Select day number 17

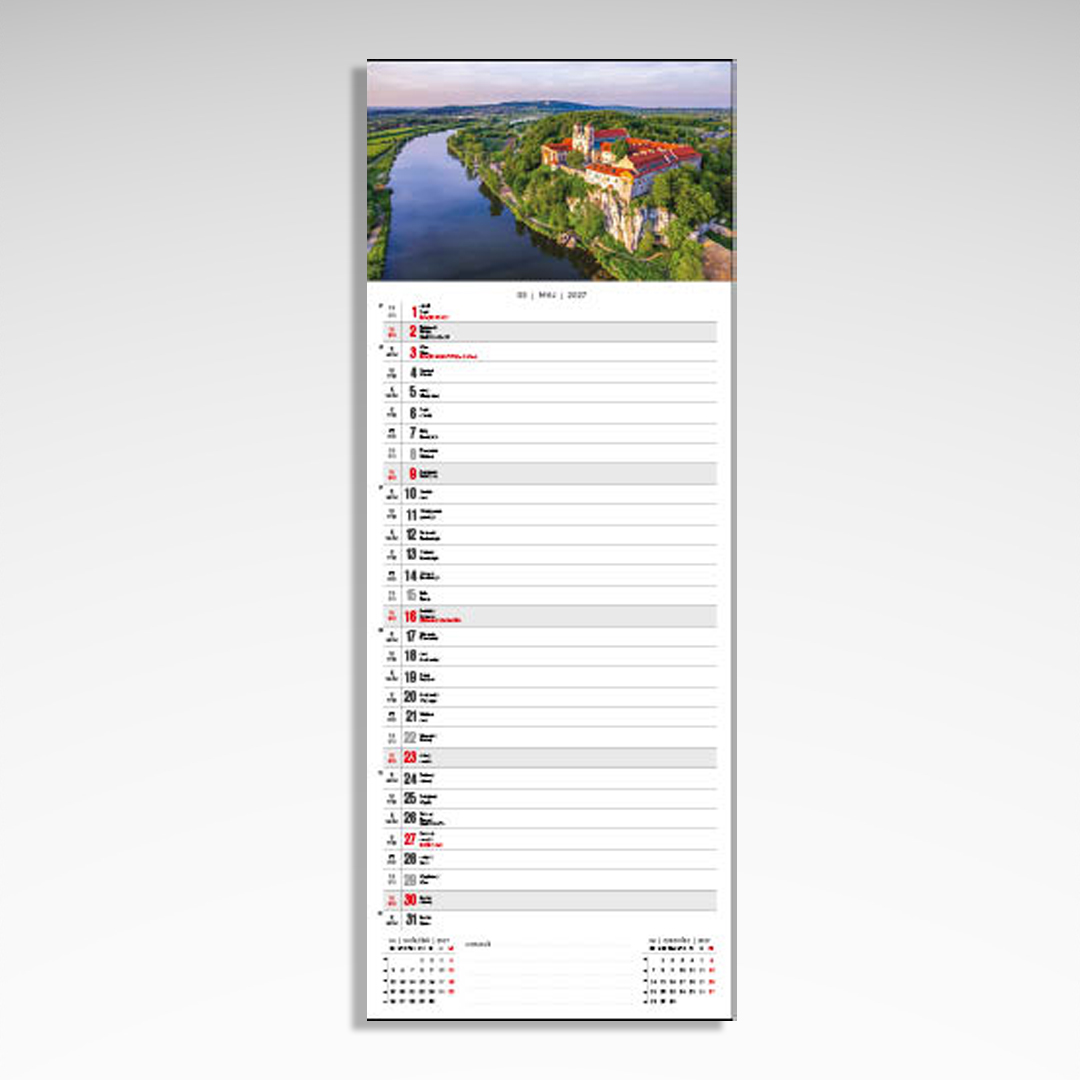point(411,636)
